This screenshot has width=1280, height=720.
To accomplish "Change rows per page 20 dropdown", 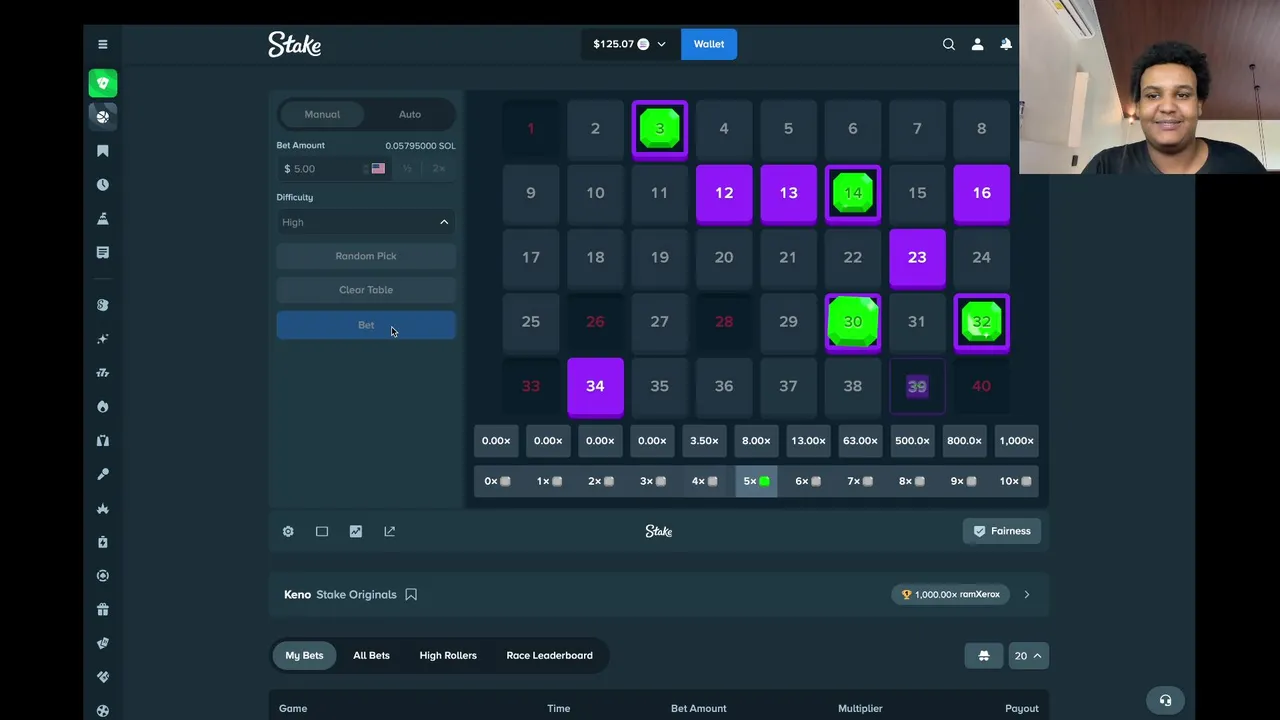I will tap(1027, 656).
